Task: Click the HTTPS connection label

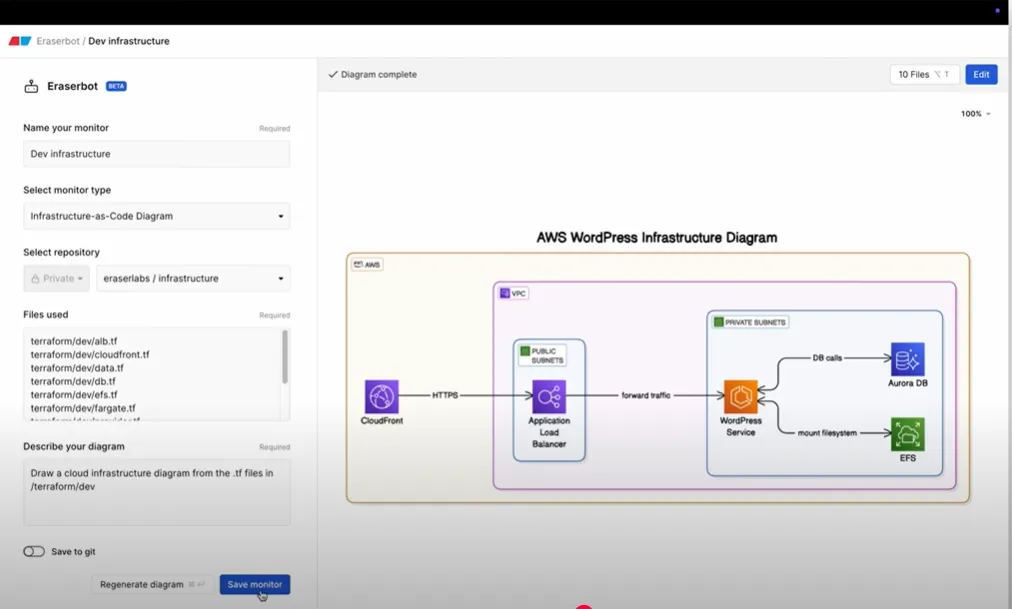Action: click(445, 395)
